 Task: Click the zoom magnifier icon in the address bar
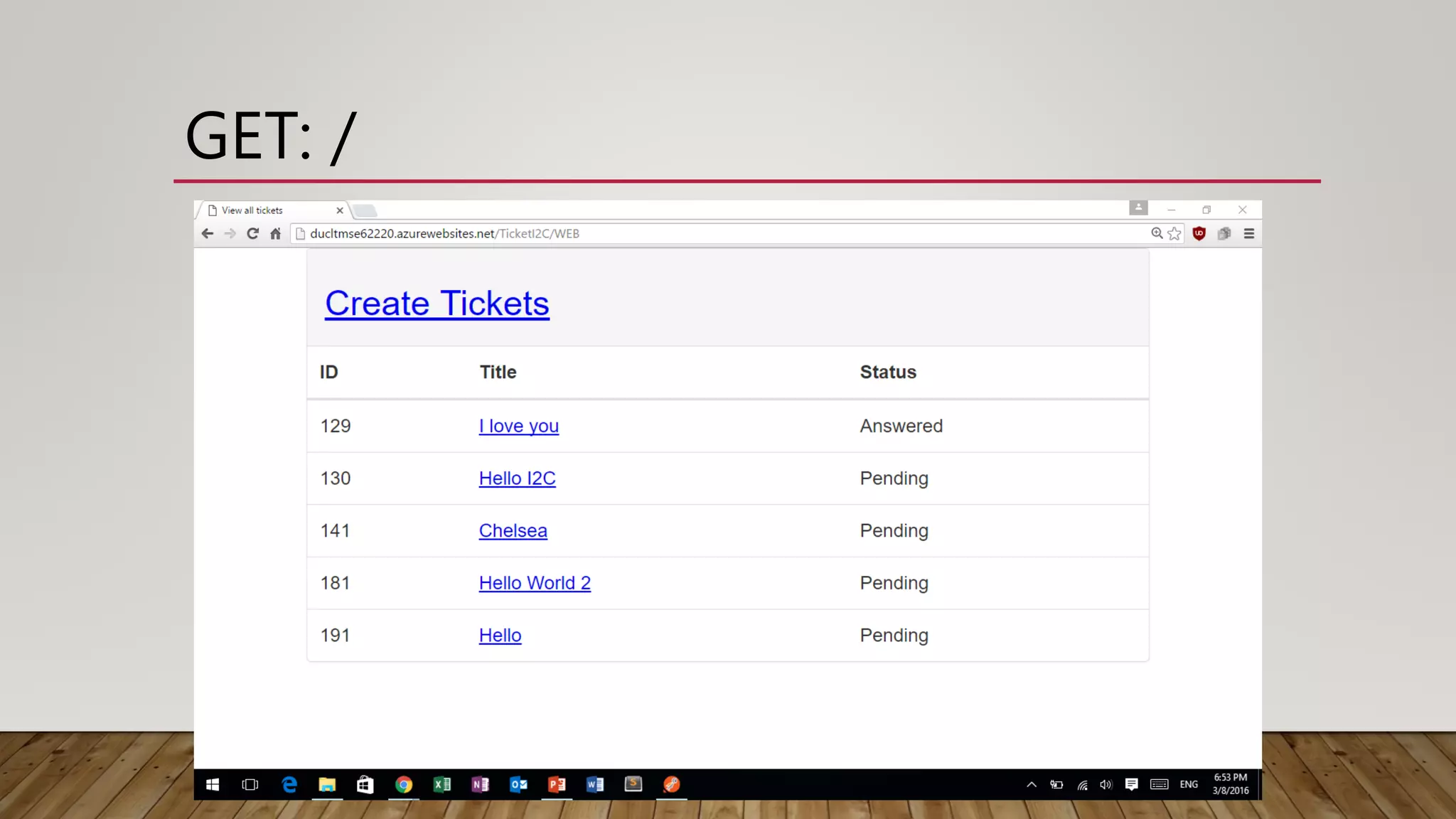point(1157,233)
